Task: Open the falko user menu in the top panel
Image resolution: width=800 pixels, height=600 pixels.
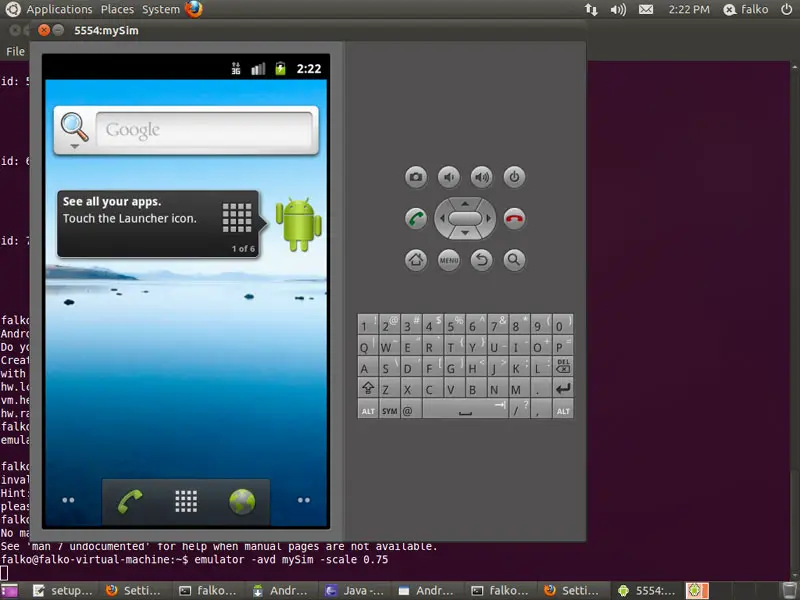Action: tap(746, 9)
